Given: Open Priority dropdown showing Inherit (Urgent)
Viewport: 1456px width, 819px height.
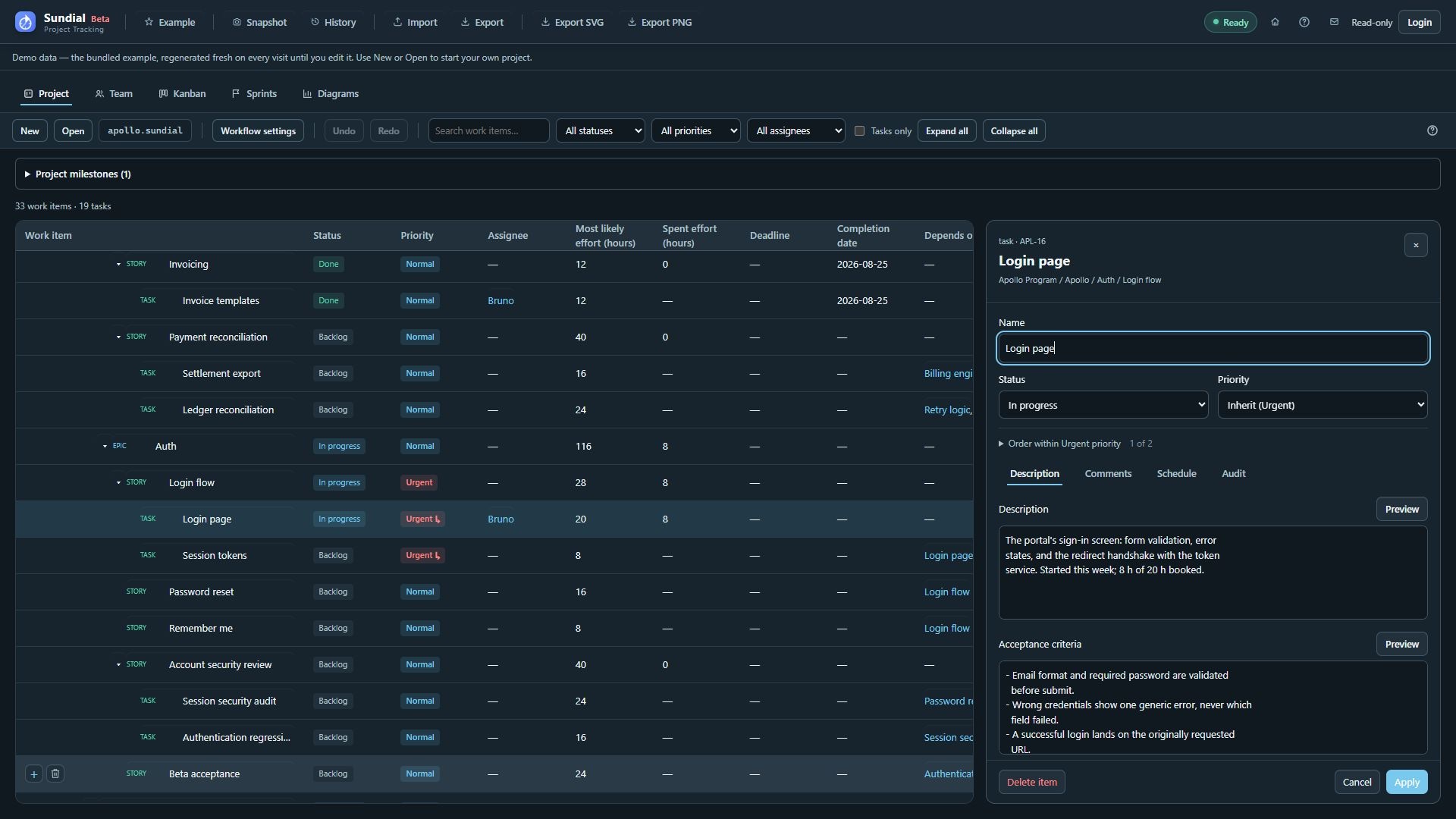Looking at the screenshot, I should 1323,405.
